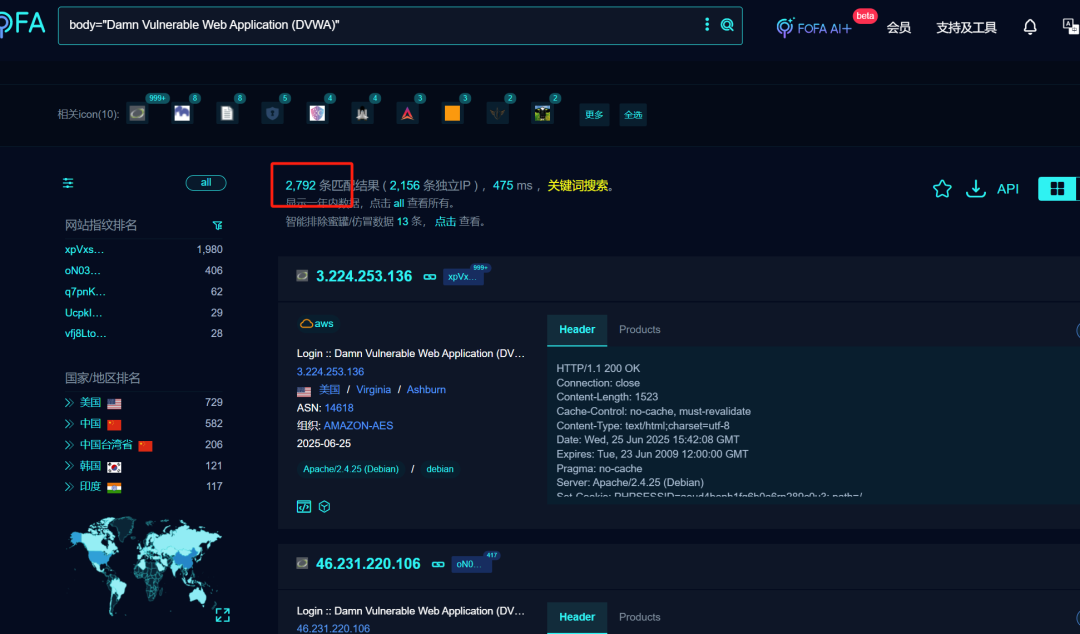
Task: Click the filter sliders icon in sidebar
Action: tap(68, 183)
